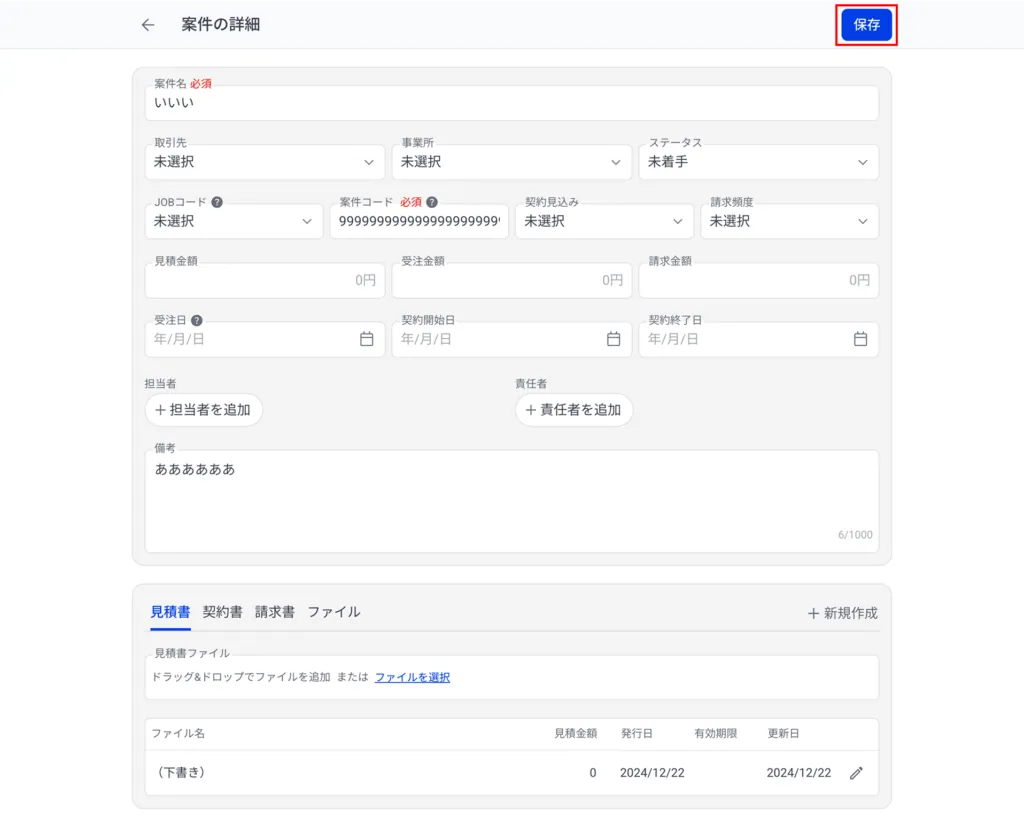
Task: Click the 有効期限 column header
Action: pos(715,734)
